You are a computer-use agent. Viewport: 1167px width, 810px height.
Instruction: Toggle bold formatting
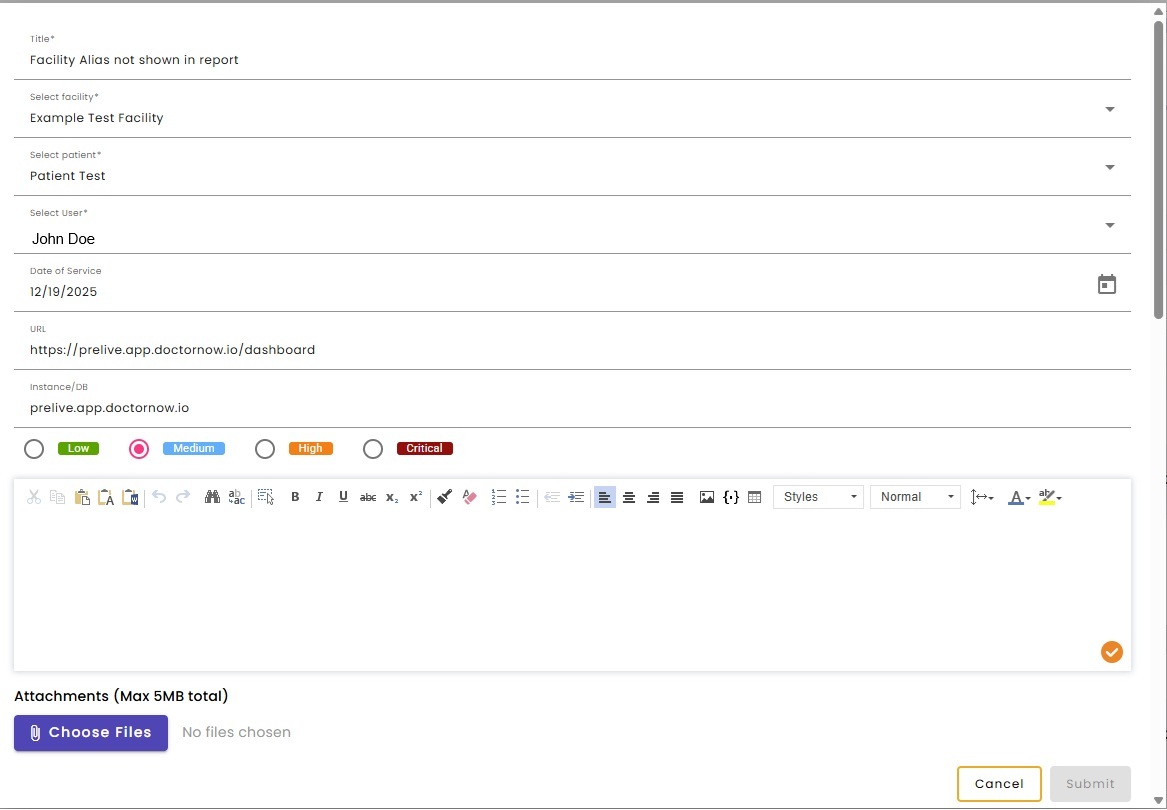pyautogui.click(x=295, y=497)
